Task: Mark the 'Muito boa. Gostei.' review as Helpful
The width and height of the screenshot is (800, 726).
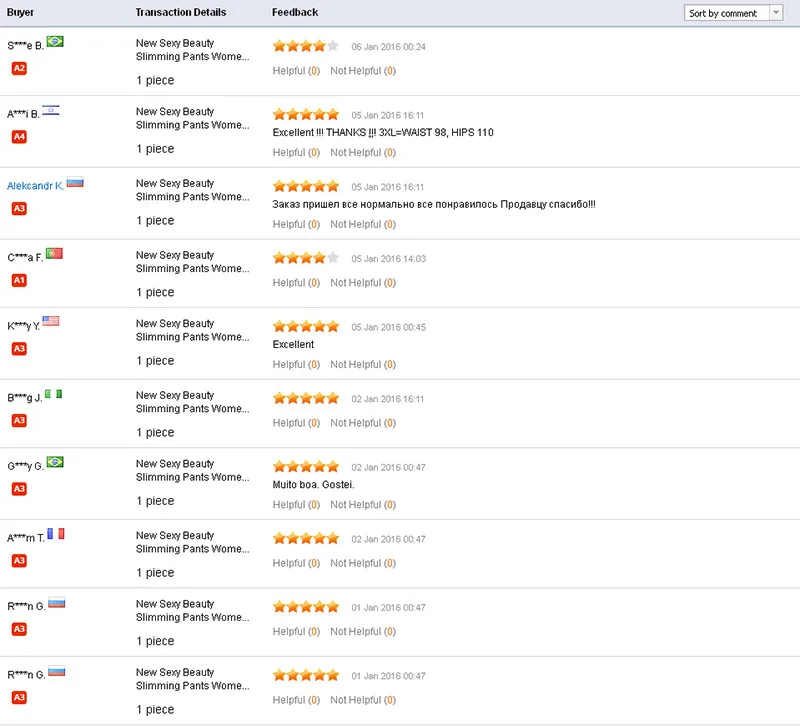Action: tap(296, 505)
